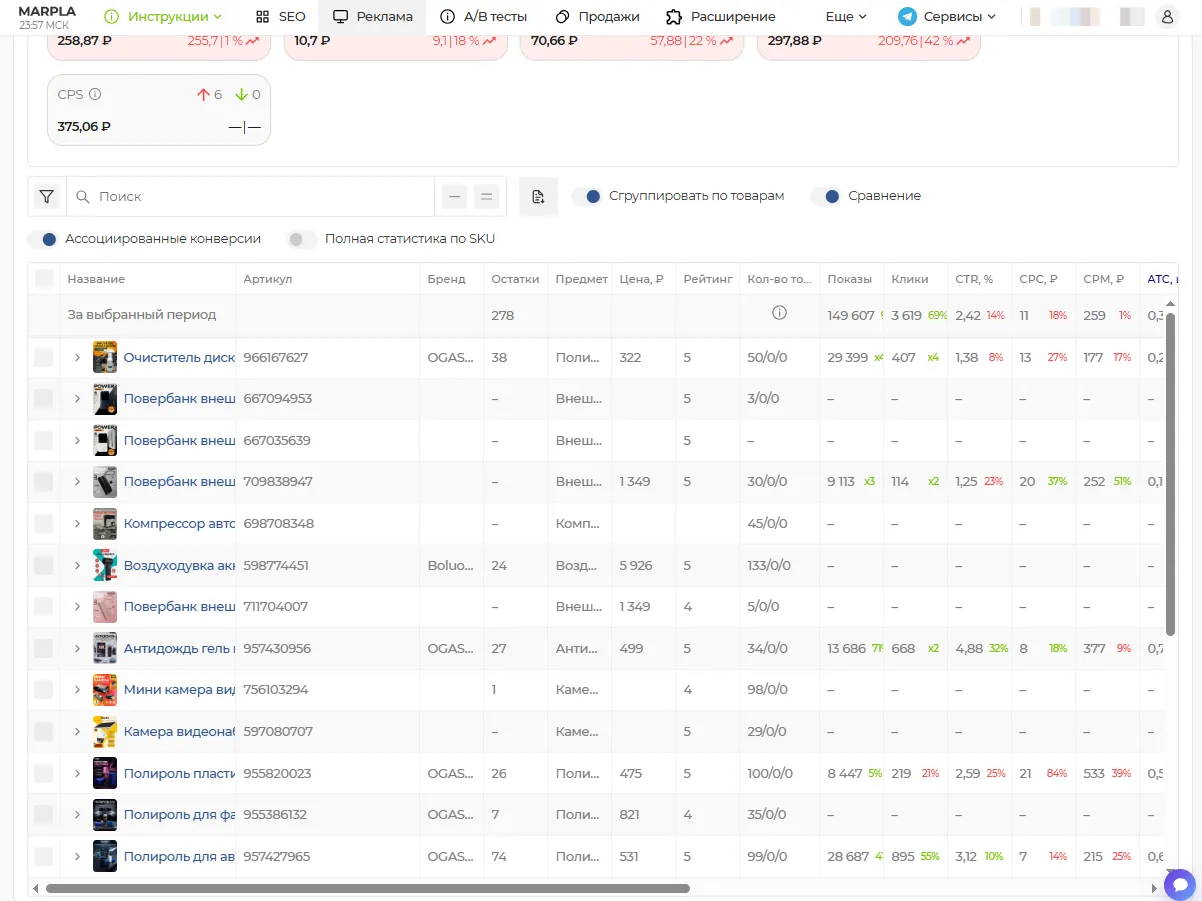Open the Сервисы dropdown menu

(x=947, y=17)
